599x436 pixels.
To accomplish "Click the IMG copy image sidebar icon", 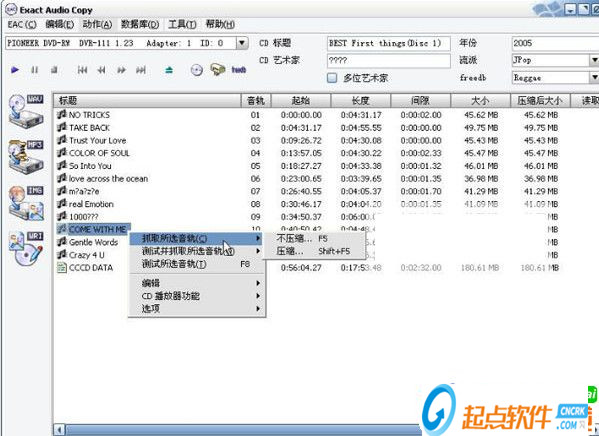I will point(26,203).
